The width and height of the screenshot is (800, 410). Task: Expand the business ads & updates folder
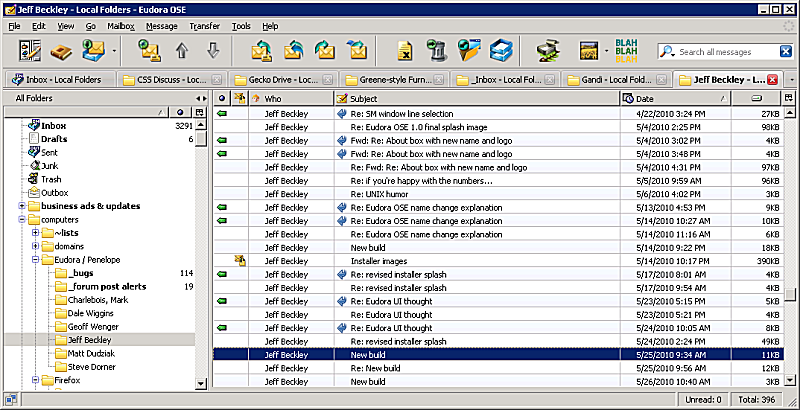click(22, 206)
